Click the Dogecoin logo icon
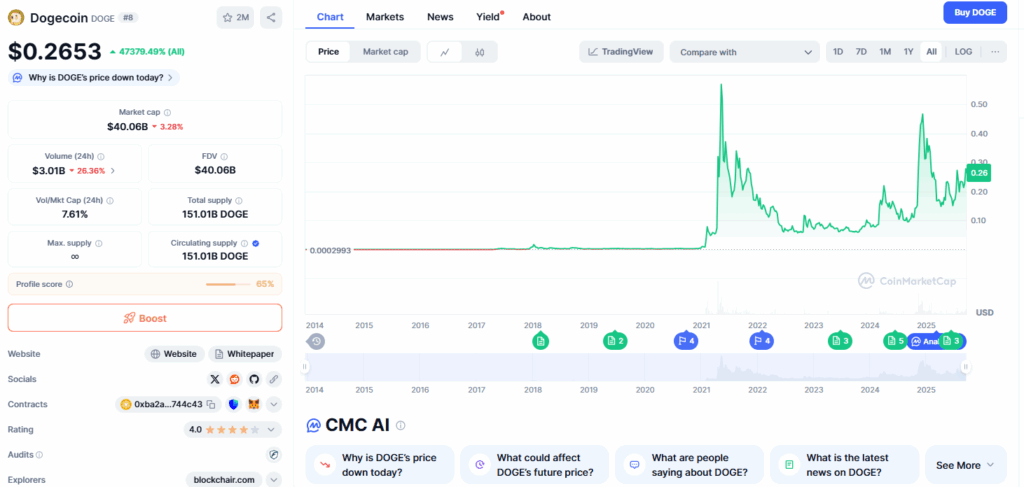Viewport: 1024px width, 487px height. pyautogui.click(x=16, y=18)
